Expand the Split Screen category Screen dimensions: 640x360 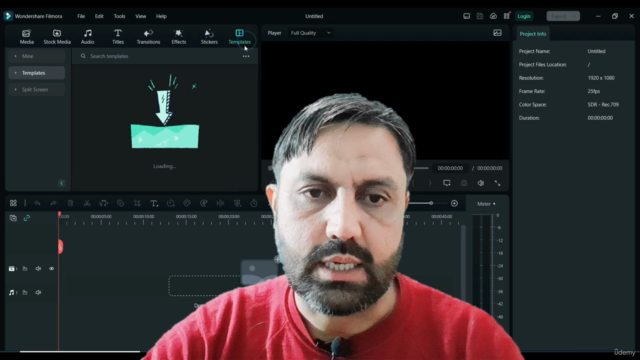[x=36, y=89]
